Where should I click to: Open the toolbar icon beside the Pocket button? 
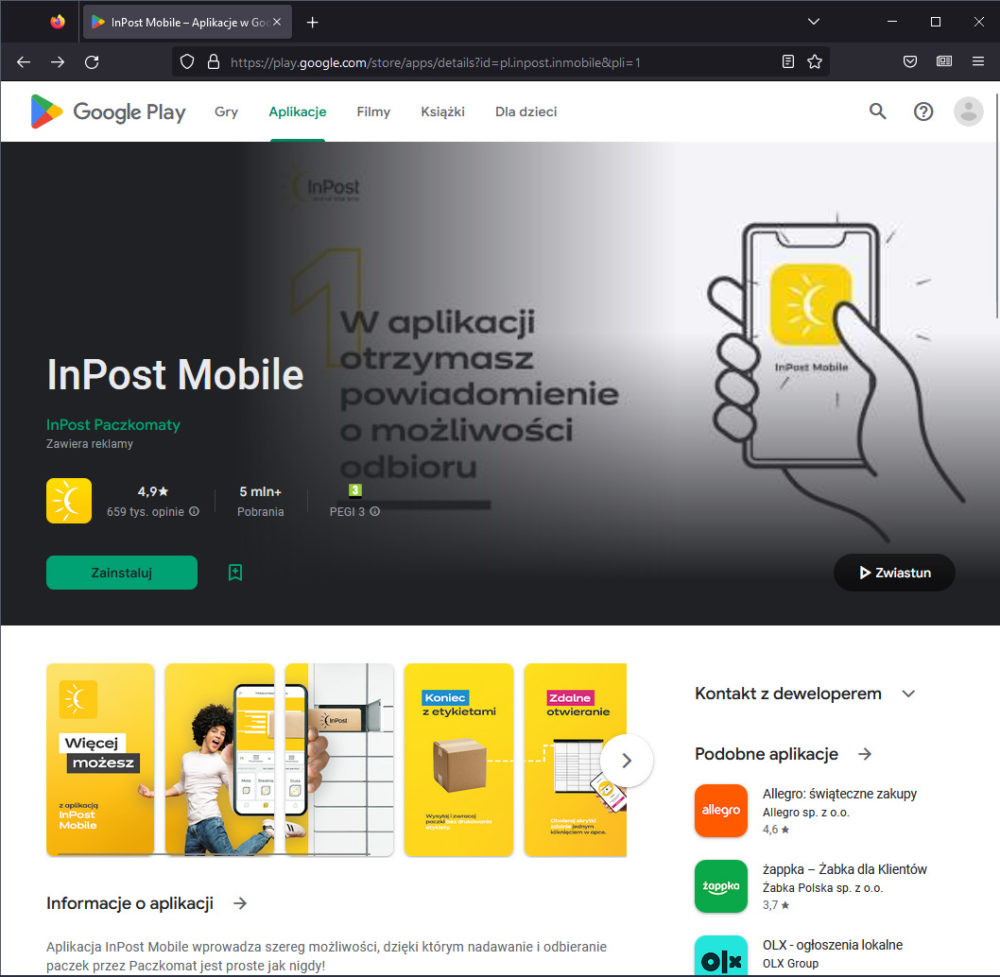[x=944, y=62]
